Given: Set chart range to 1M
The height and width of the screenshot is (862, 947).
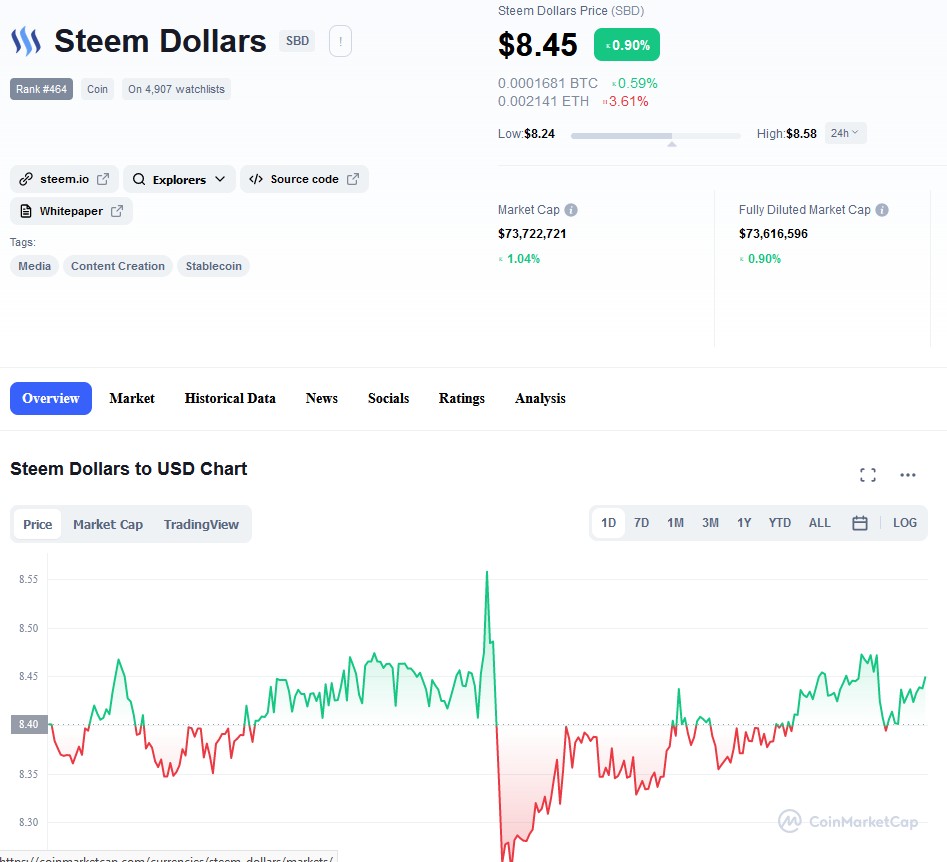Looking at the screenshot, I should 675,523.
